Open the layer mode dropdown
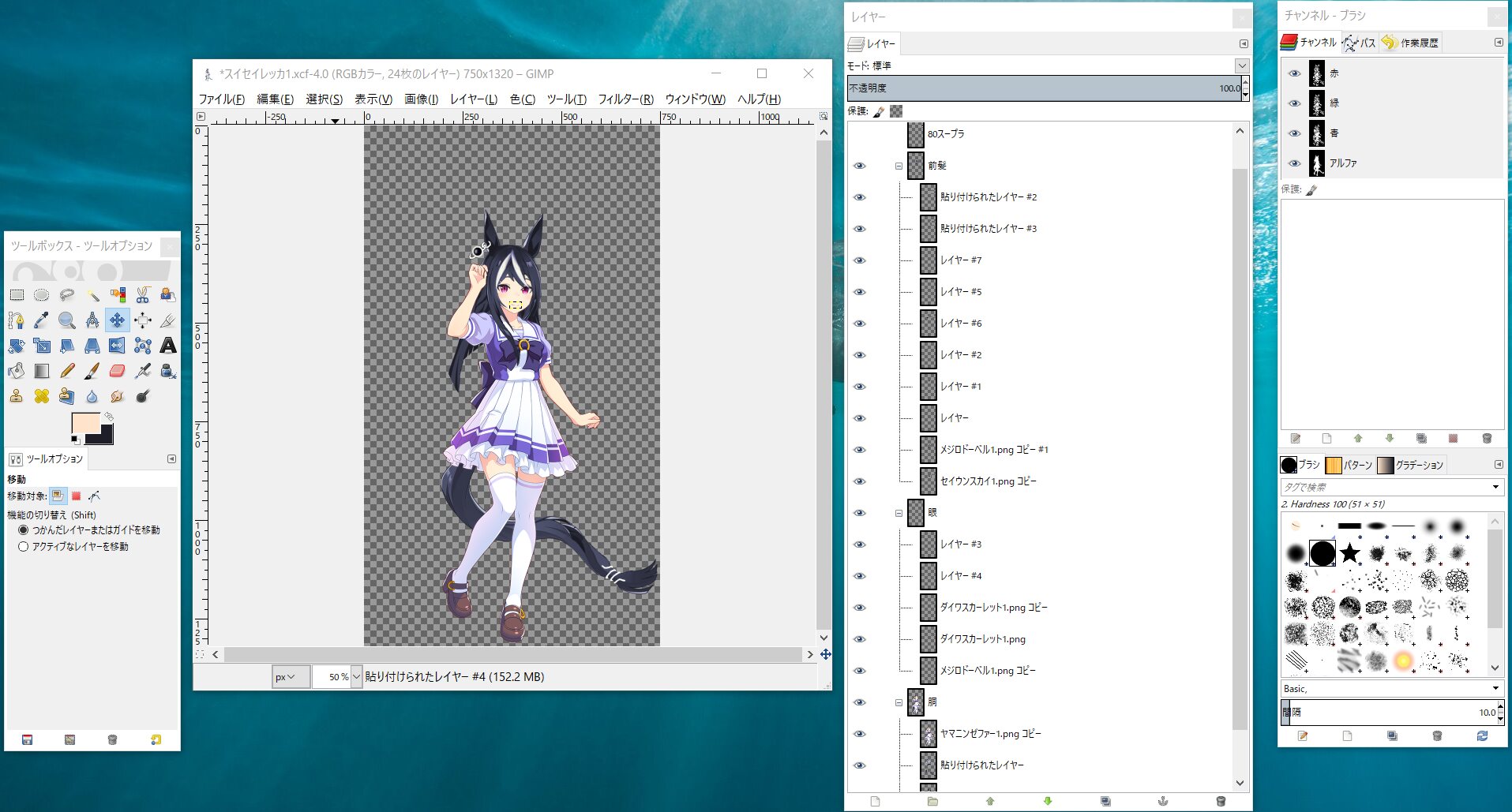Viewport: 1512px width, 812px height. coord(1242,65)
